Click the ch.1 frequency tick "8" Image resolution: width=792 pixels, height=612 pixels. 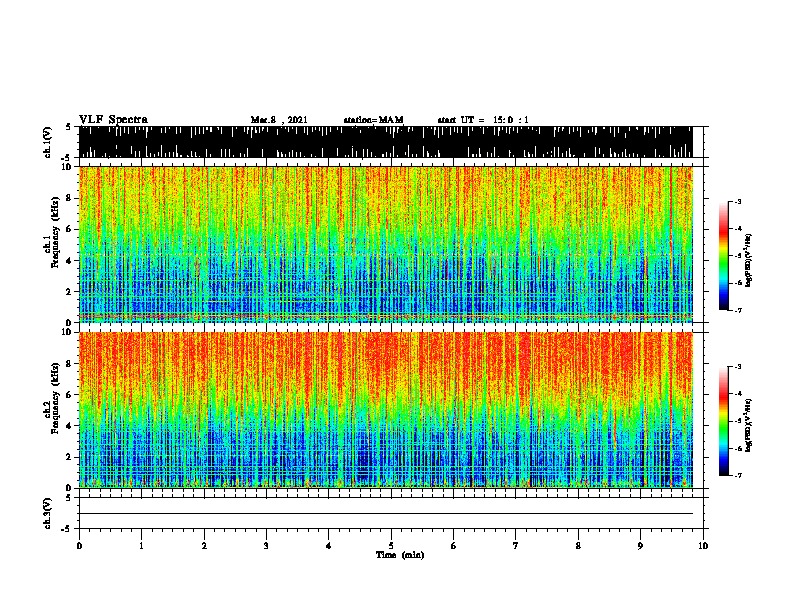70,198
